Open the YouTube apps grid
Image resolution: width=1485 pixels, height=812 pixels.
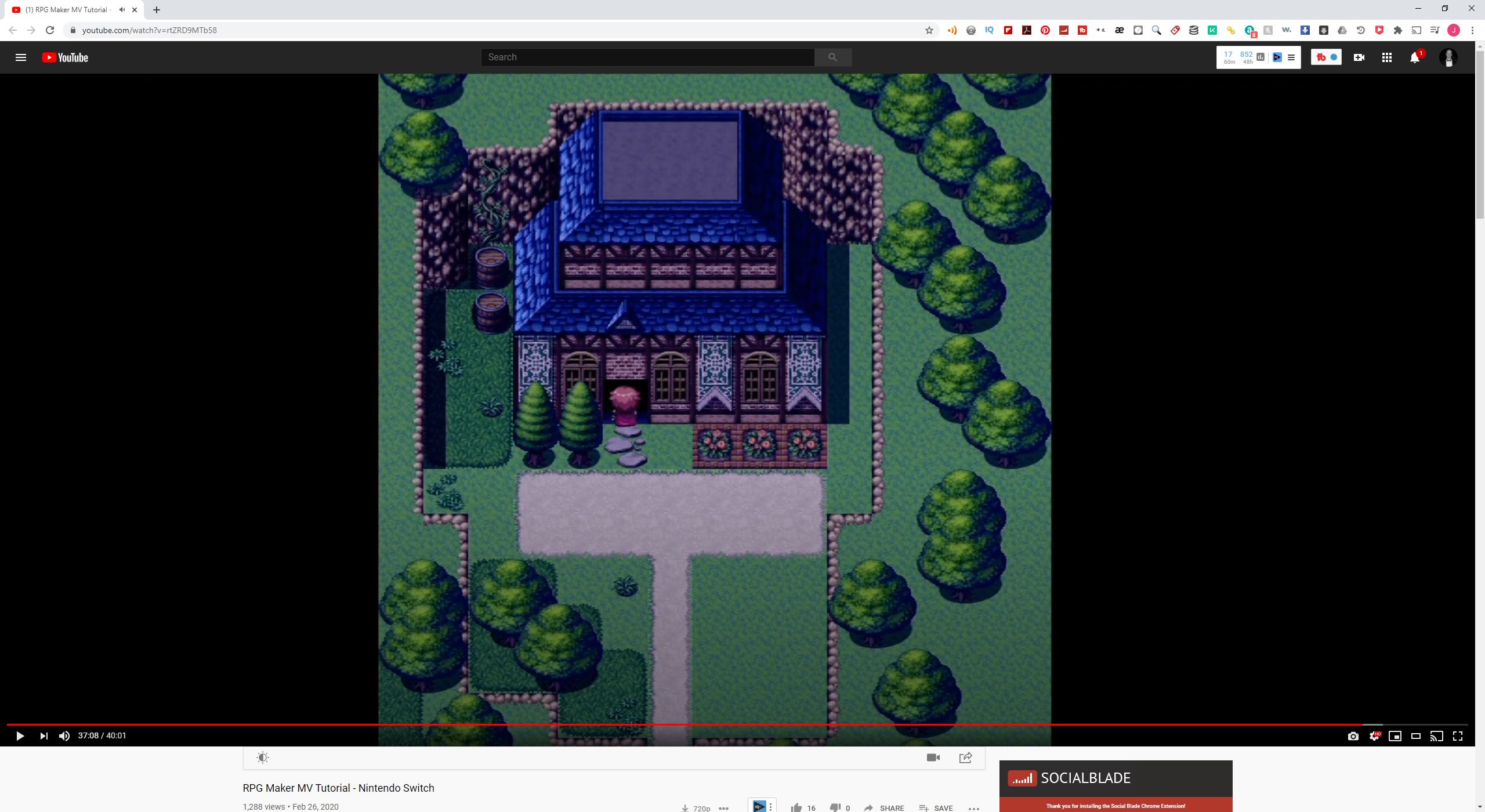(1387, 57)
